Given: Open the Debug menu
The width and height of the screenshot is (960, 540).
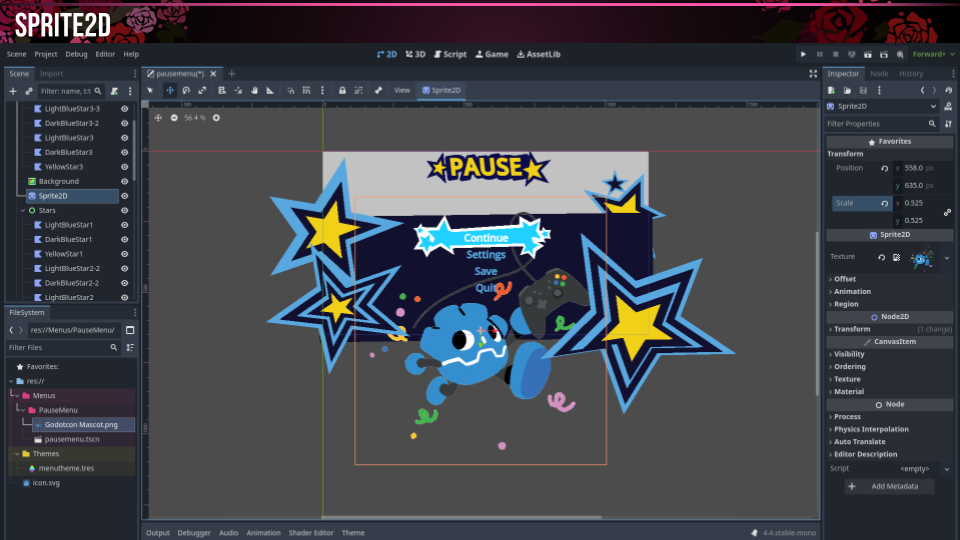Looking at the screenshot, I should pyautogui.click(x=77, y=54).
